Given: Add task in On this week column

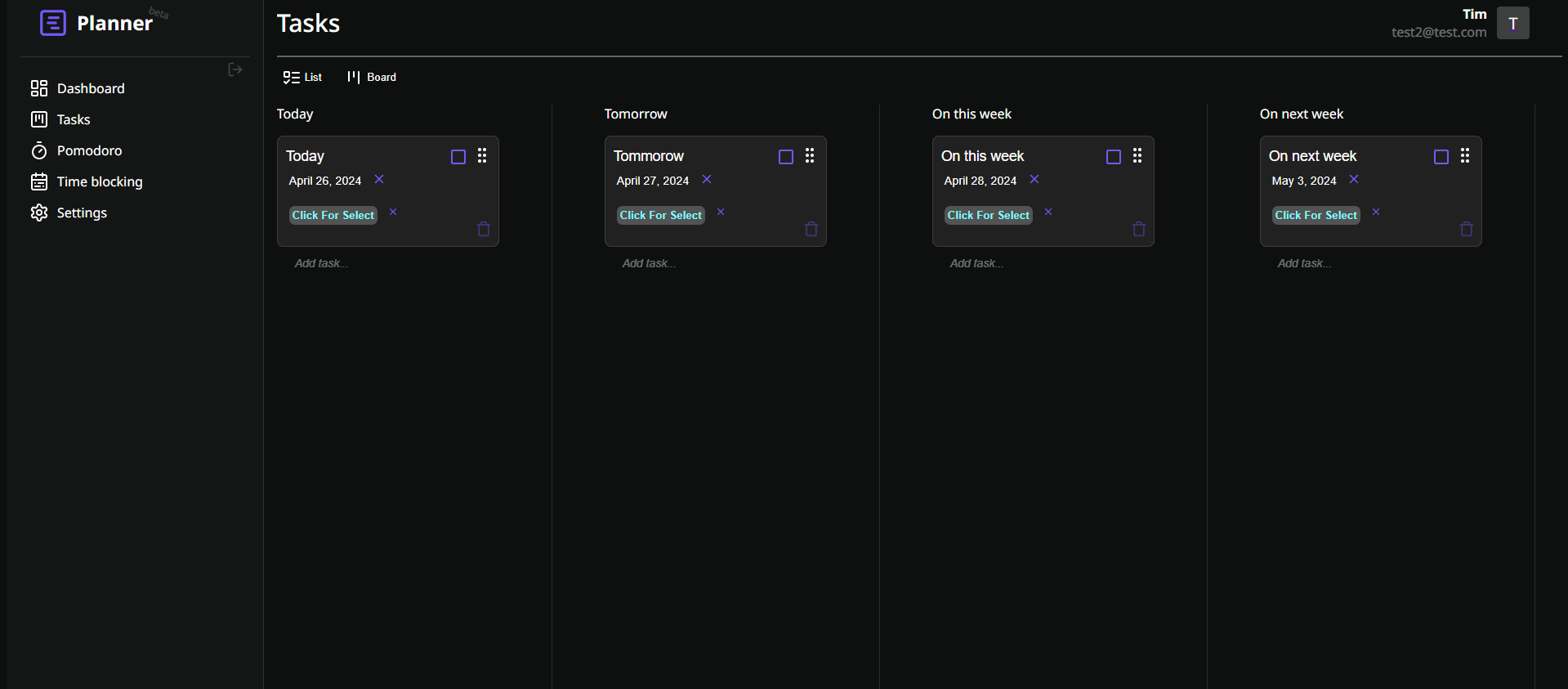Looking at the screenshot, I should pyautogui.click(x=977, y=263).
